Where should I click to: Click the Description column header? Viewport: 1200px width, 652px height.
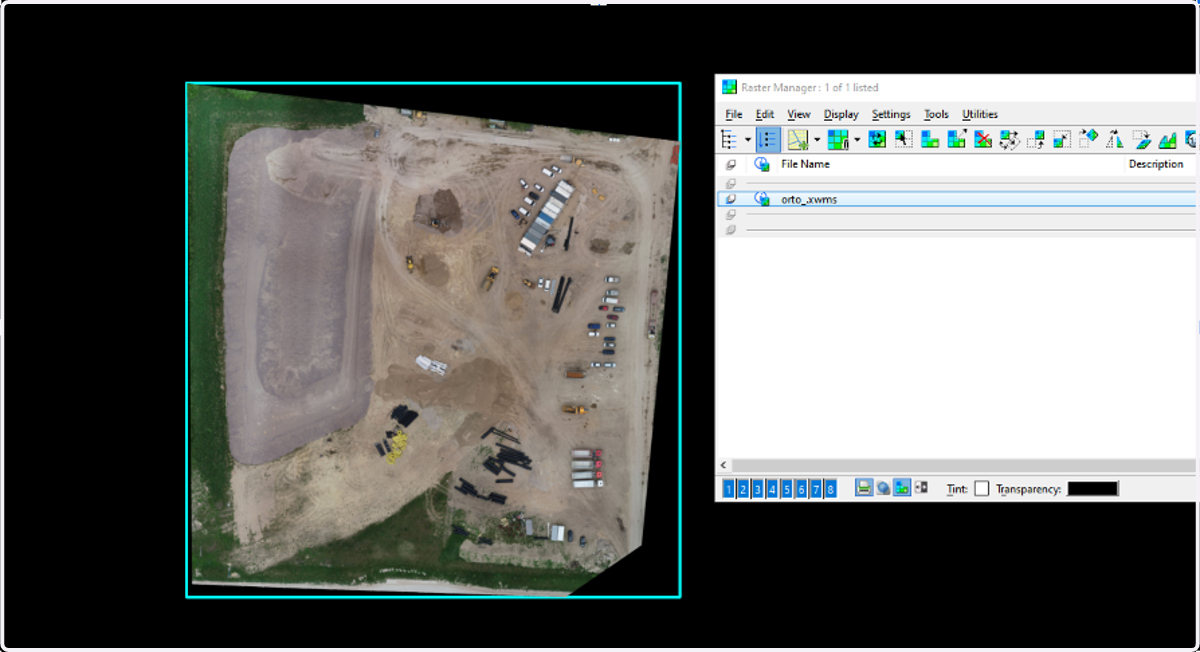point(1155,164)
